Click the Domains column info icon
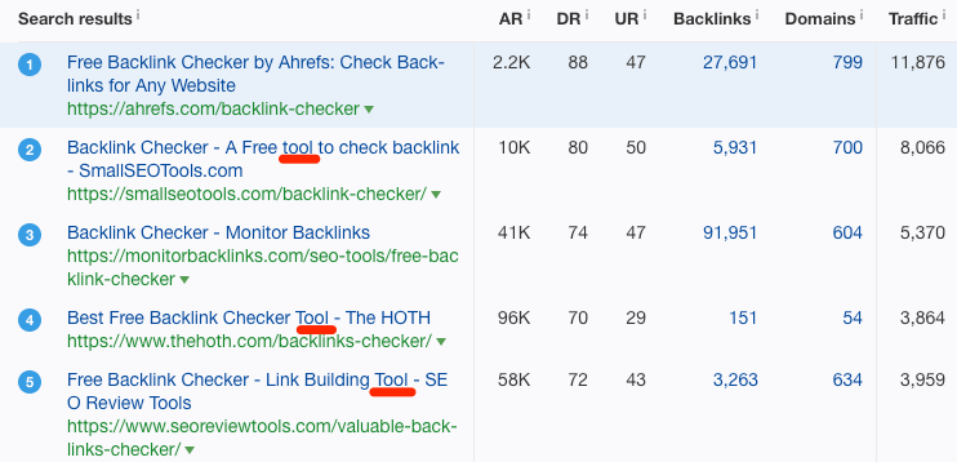The width and height of the screenshot is (957, 462). point(861,15)
